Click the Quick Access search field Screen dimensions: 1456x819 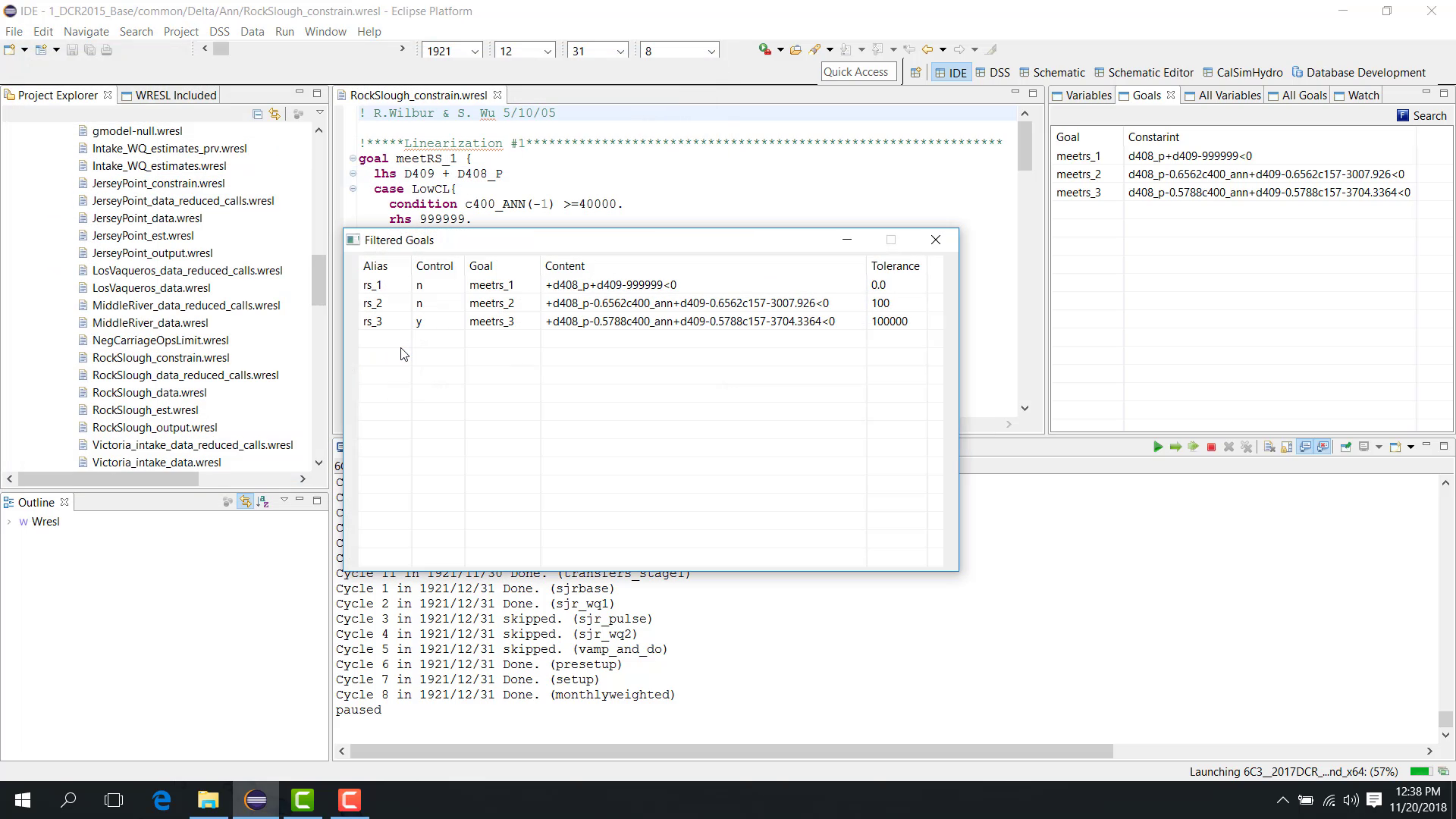pyautogui.click(x=858, y=72)
